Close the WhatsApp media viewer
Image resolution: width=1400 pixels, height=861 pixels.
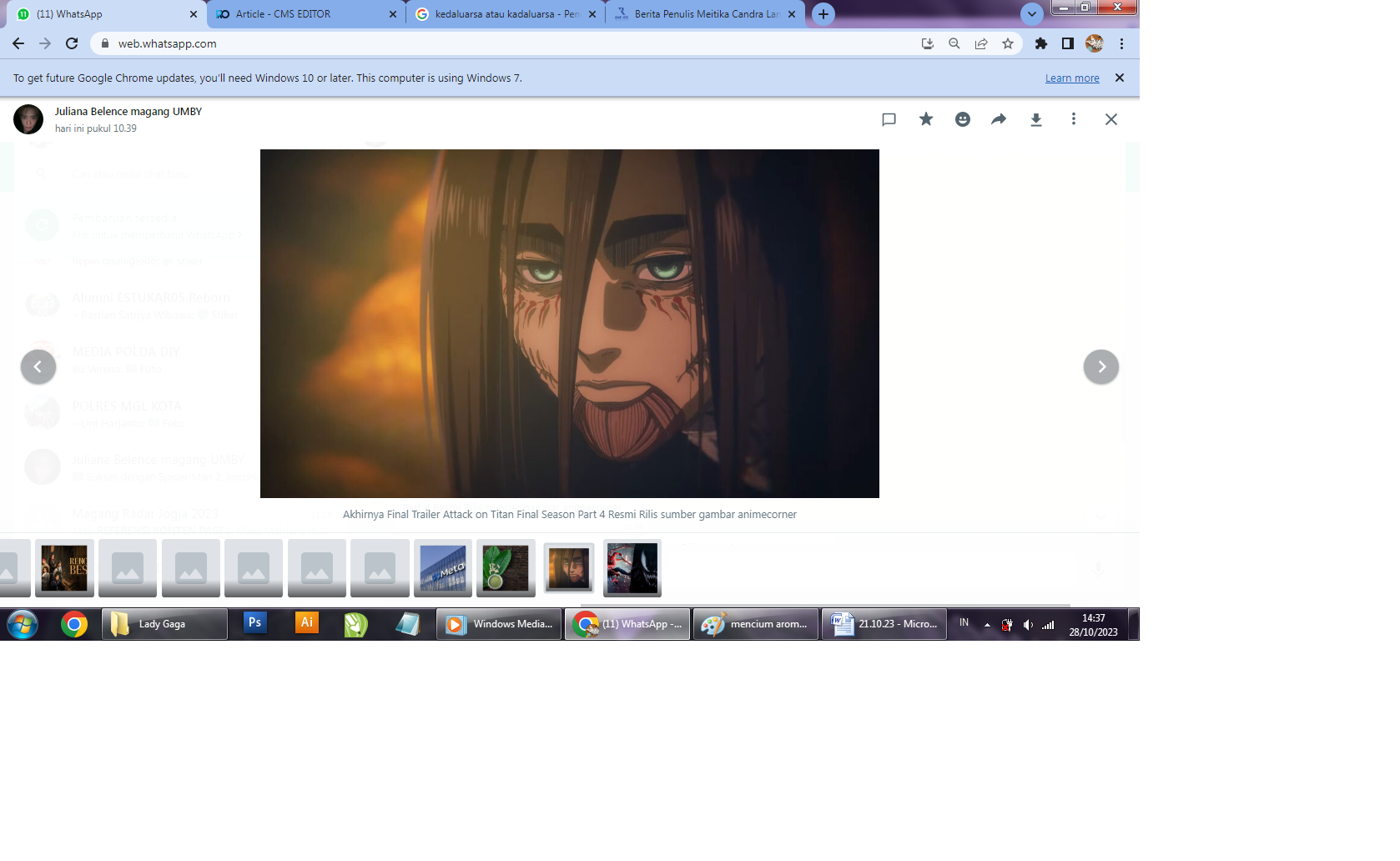pyautogui.click(x=1111, y=119)
